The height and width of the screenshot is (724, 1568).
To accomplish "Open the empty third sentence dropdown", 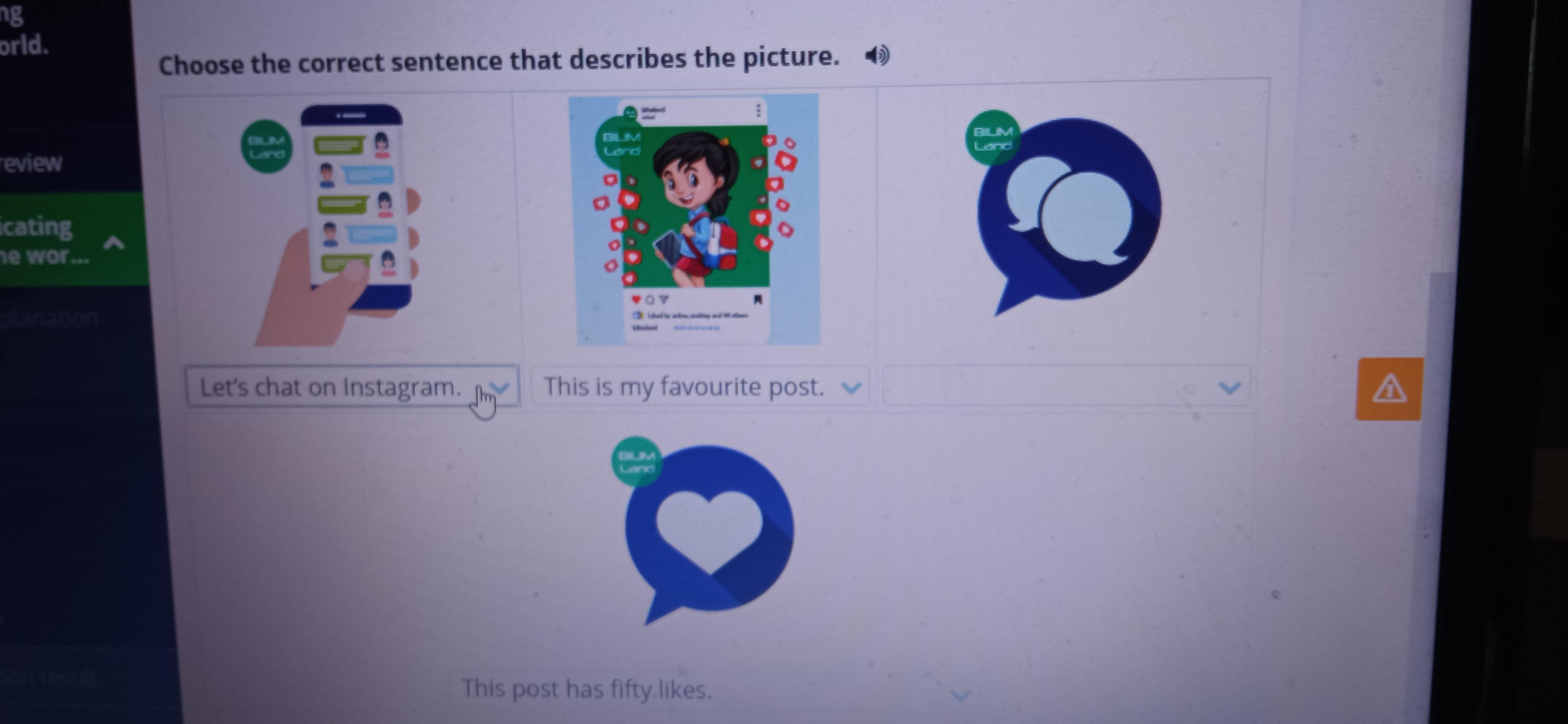I will 1065,387.
